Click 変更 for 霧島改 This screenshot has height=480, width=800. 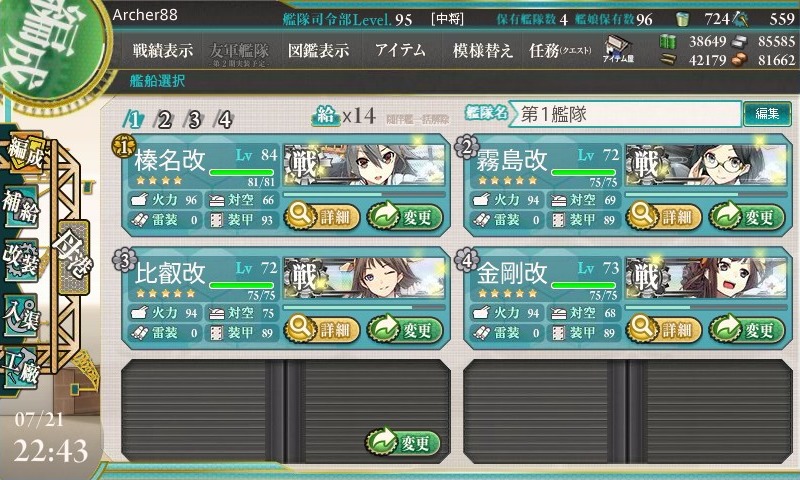coord(746,216)
